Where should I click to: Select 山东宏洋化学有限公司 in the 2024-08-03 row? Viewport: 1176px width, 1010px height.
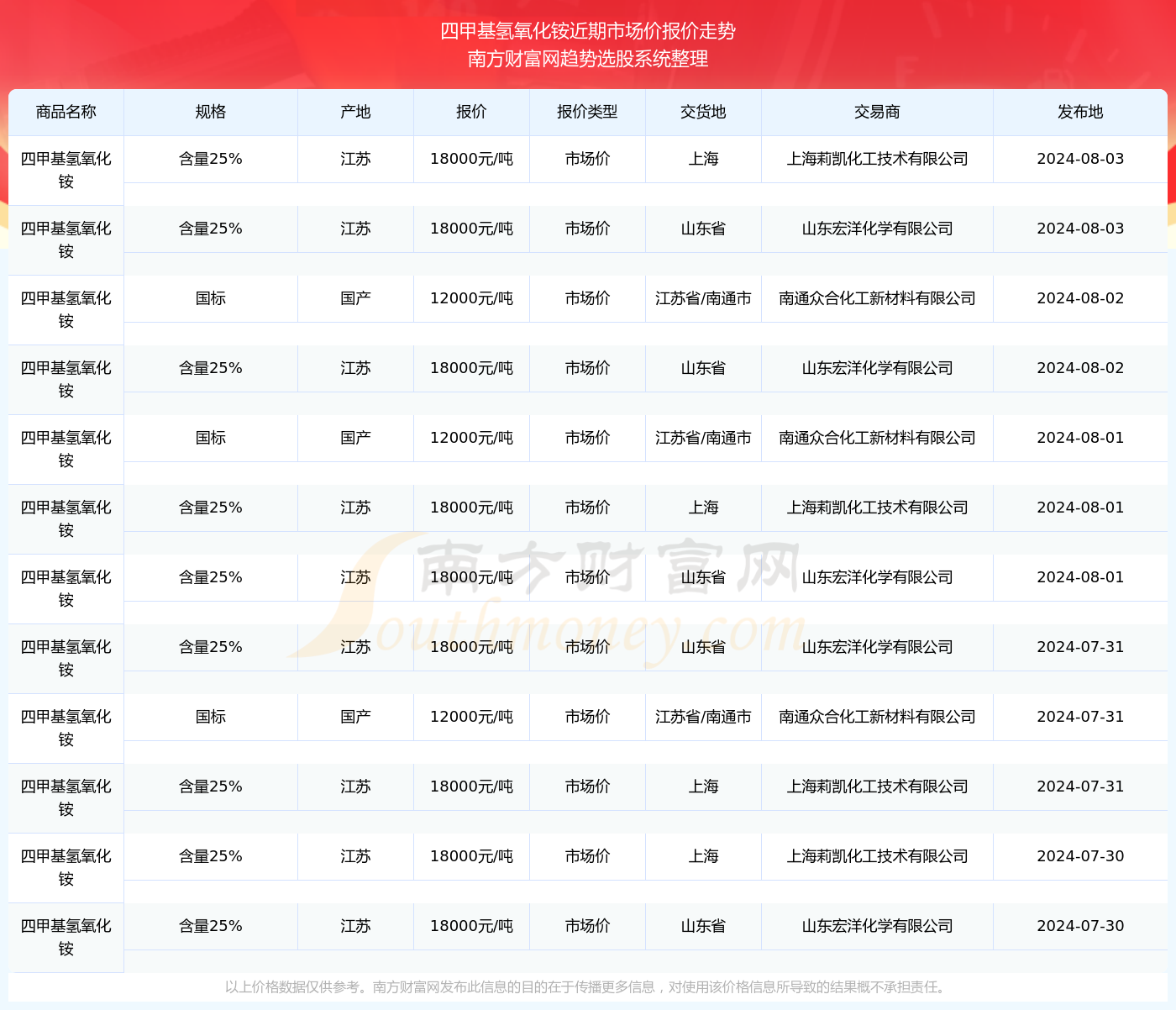coord(877,229)
